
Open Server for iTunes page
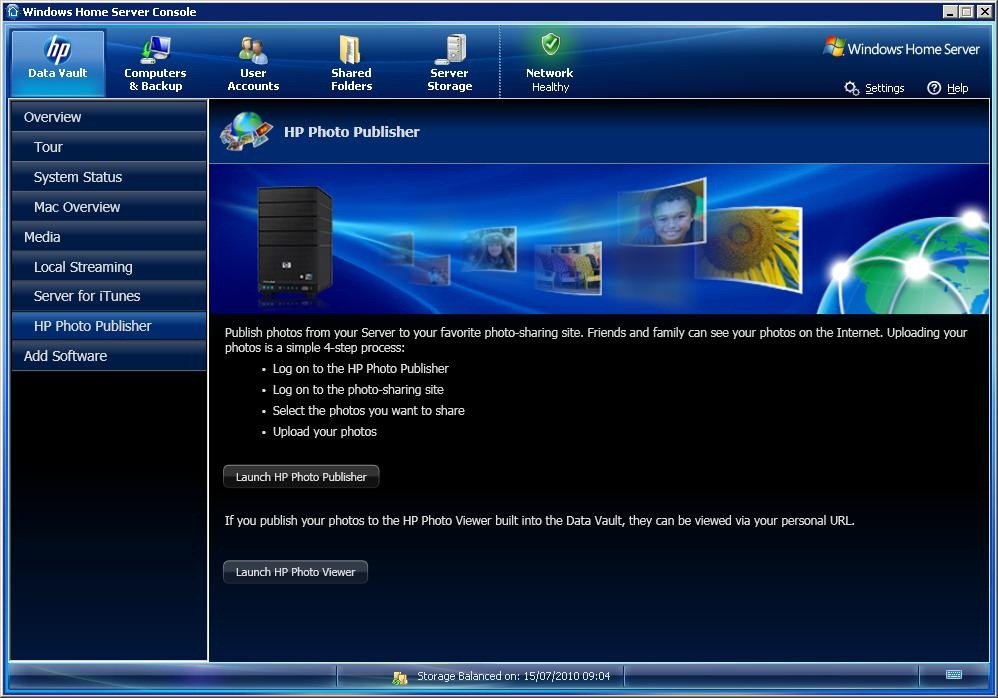(x=109, y=296)
